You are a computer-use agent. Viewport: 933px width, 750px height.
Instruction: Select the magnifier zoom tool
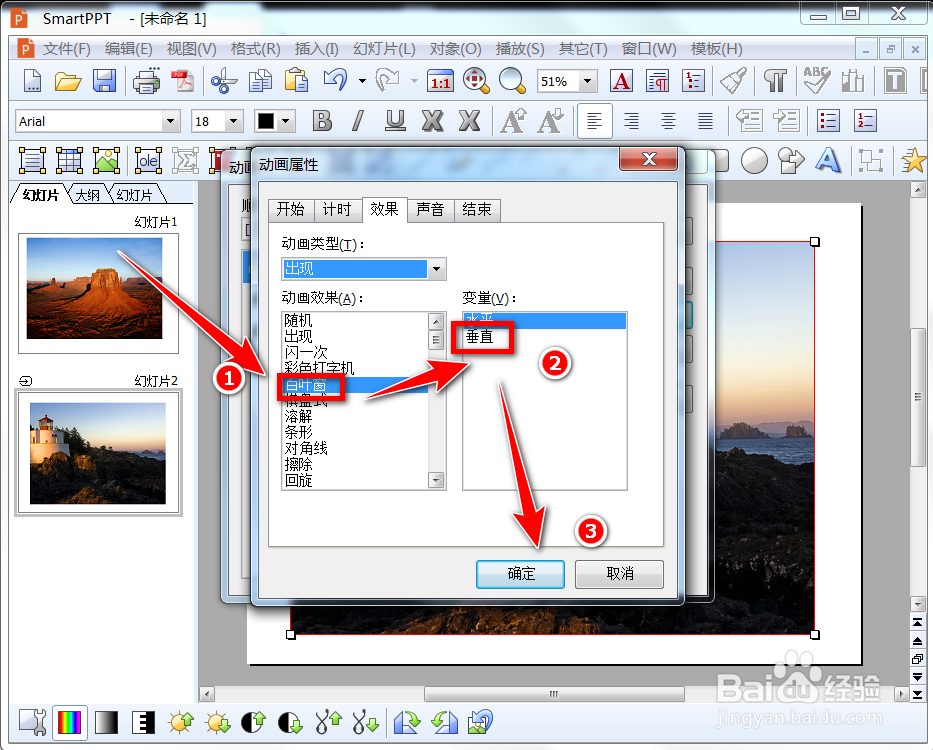pos(512,81)
